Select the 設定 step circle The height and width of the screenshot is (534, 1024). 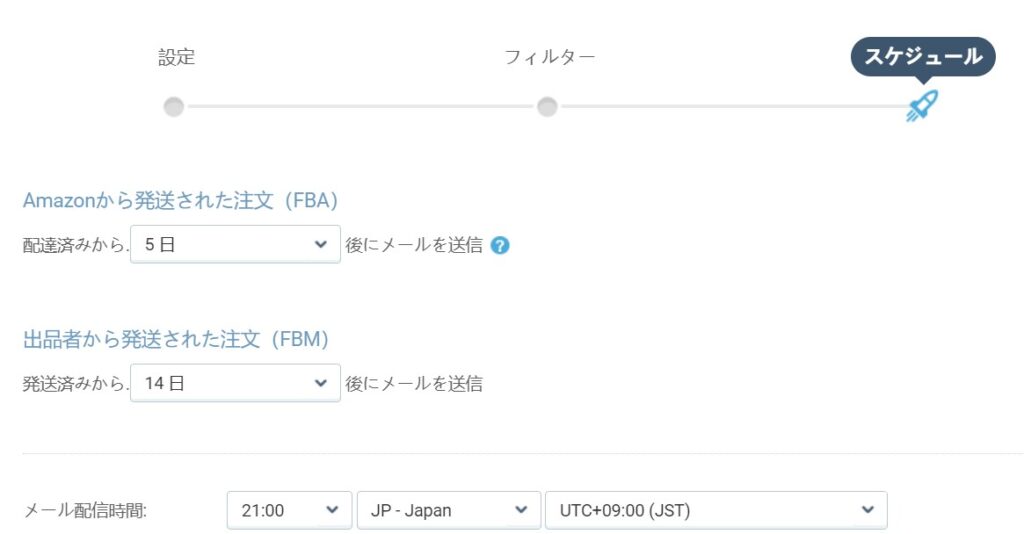pos(174,106)
